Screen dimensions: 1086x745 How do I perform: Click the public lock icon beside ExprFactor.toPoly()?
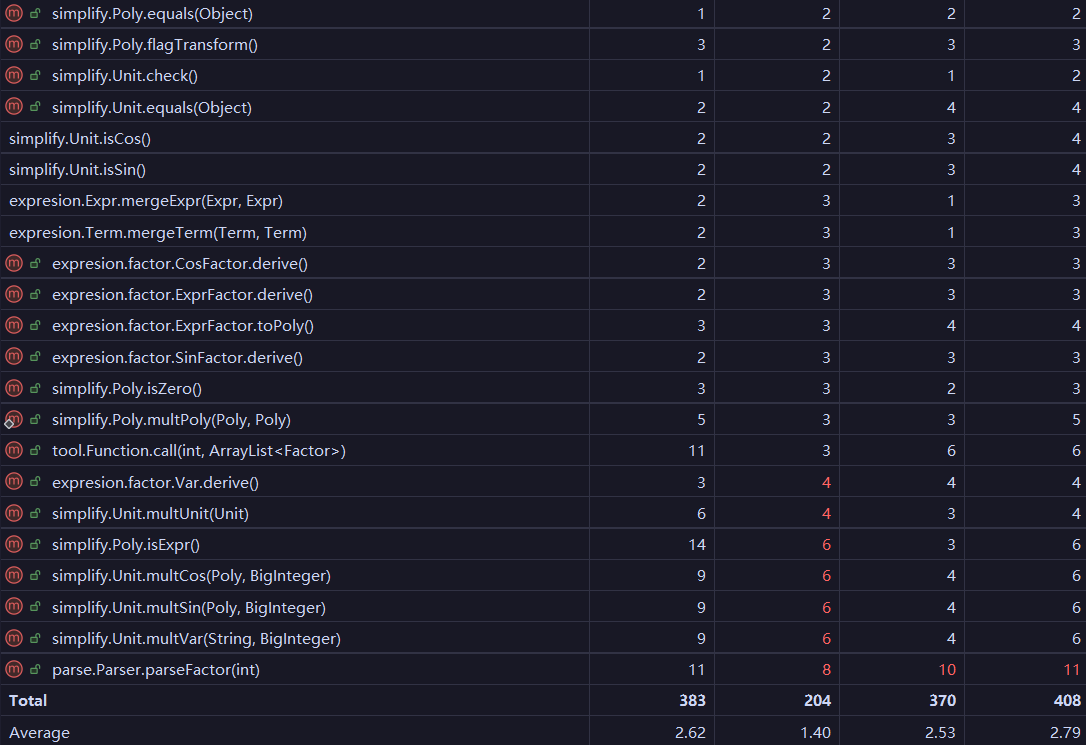click(x=36, y=326)
